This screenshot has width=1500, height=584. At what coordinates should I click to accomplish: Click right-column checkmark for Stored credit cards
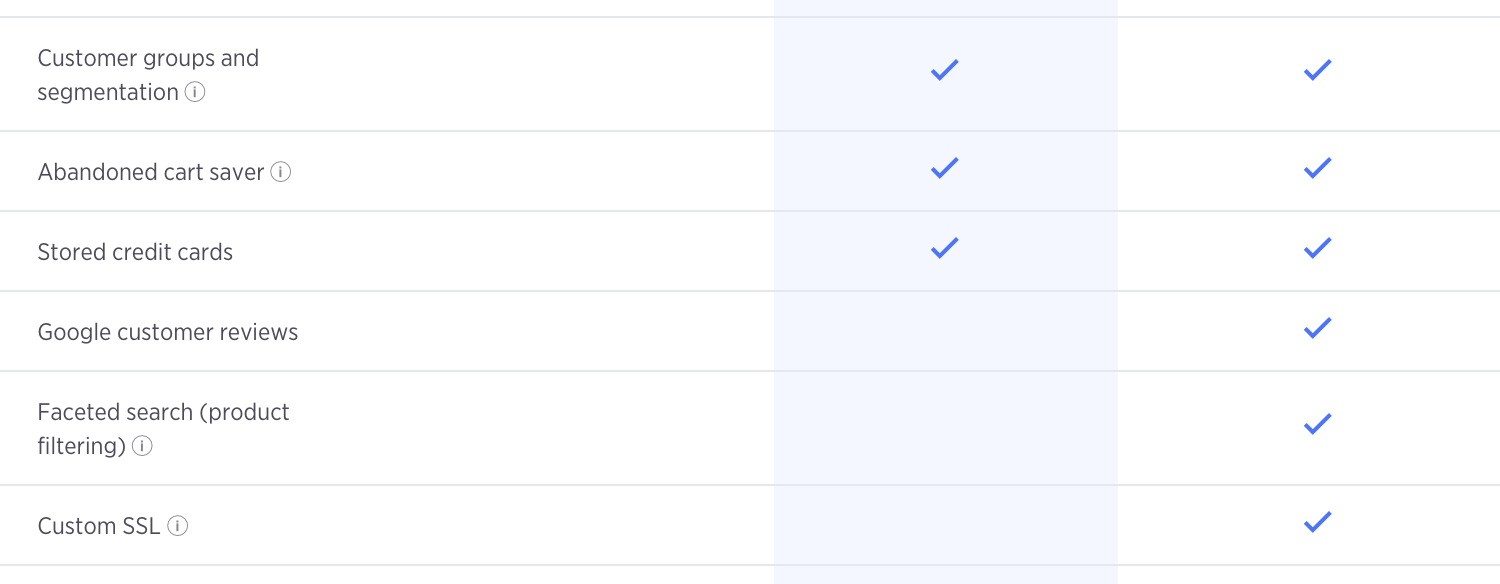click(1318, 248)
